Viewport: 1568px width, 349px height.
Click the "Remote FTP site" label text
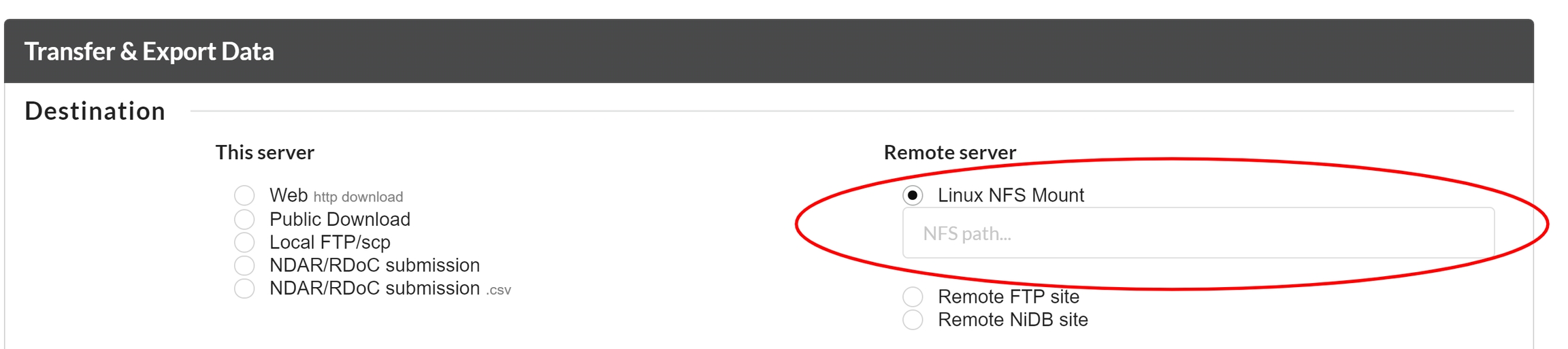(x=1008, y=297)
